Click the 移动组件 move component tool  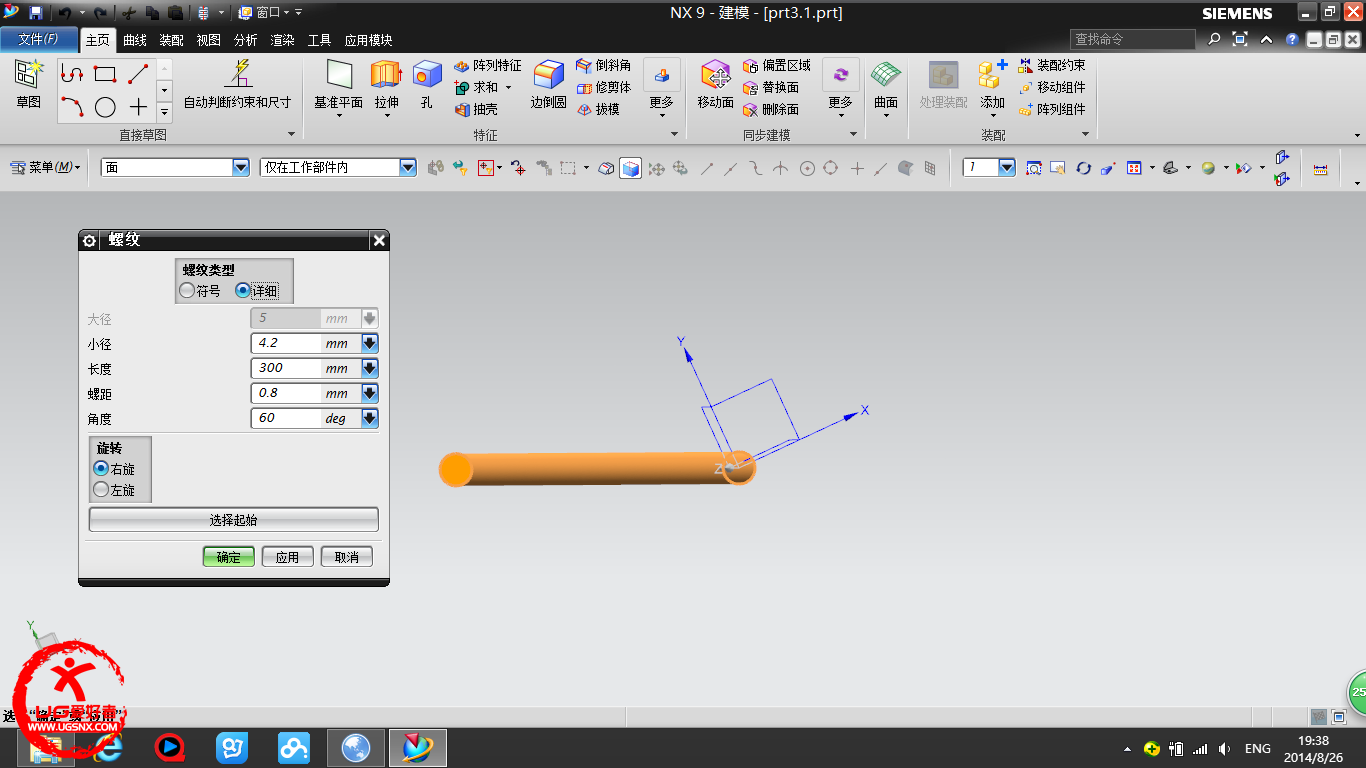click(x=1051, y=87)
